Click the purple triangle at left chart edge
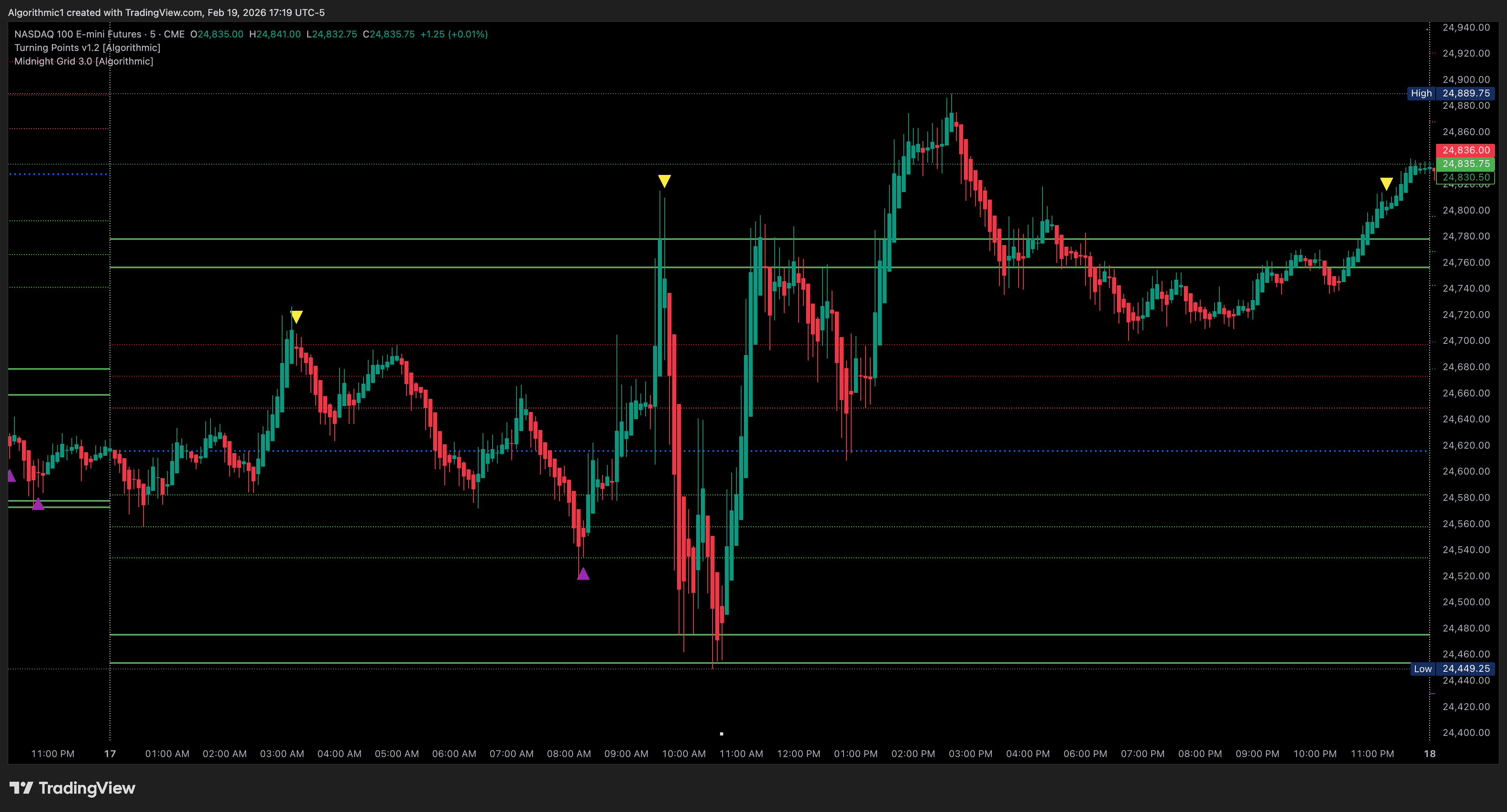 coord(10,476)
